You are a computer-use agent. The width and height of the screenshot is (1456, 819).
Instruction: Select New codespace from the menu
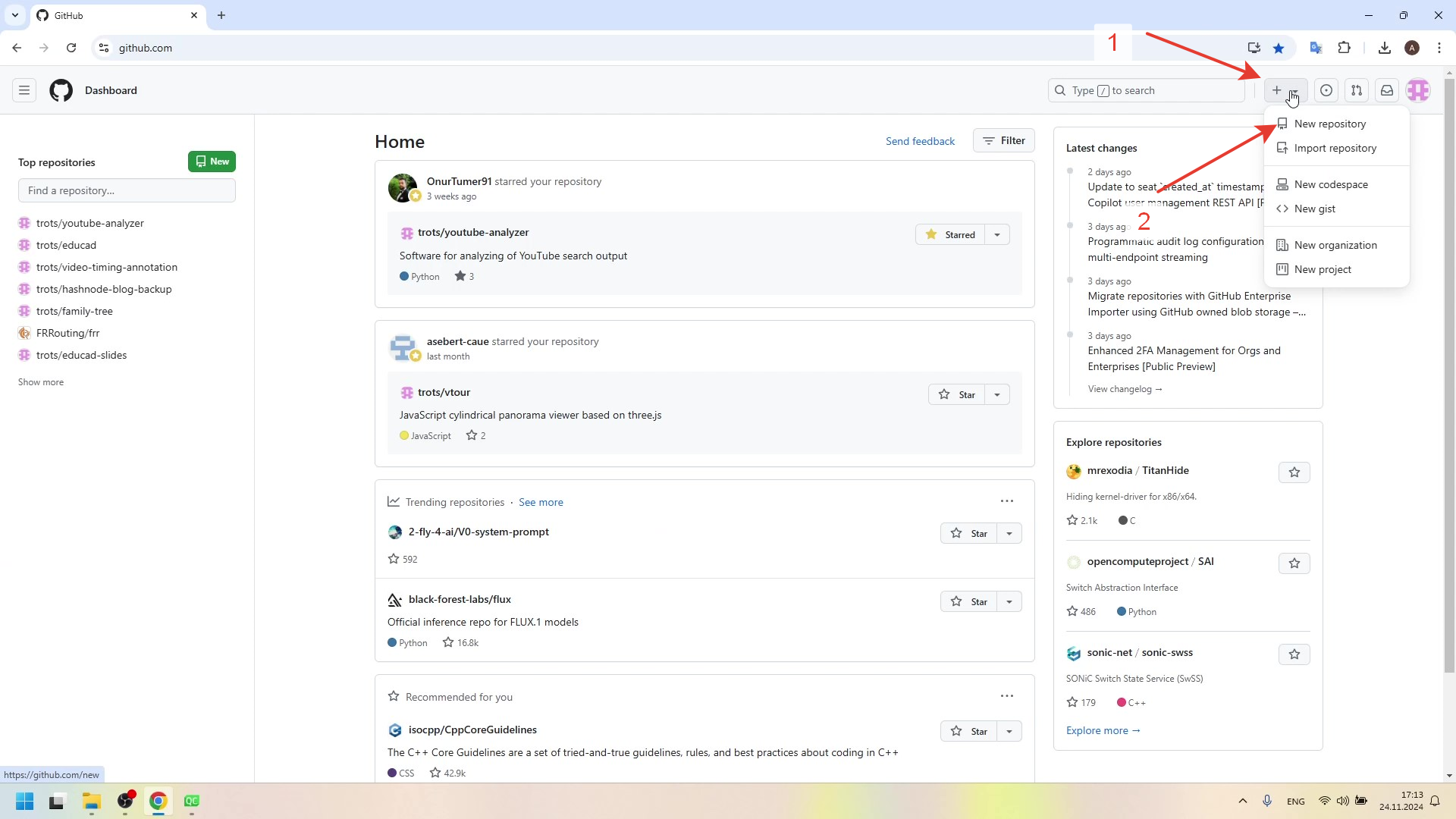point(1337,184)
